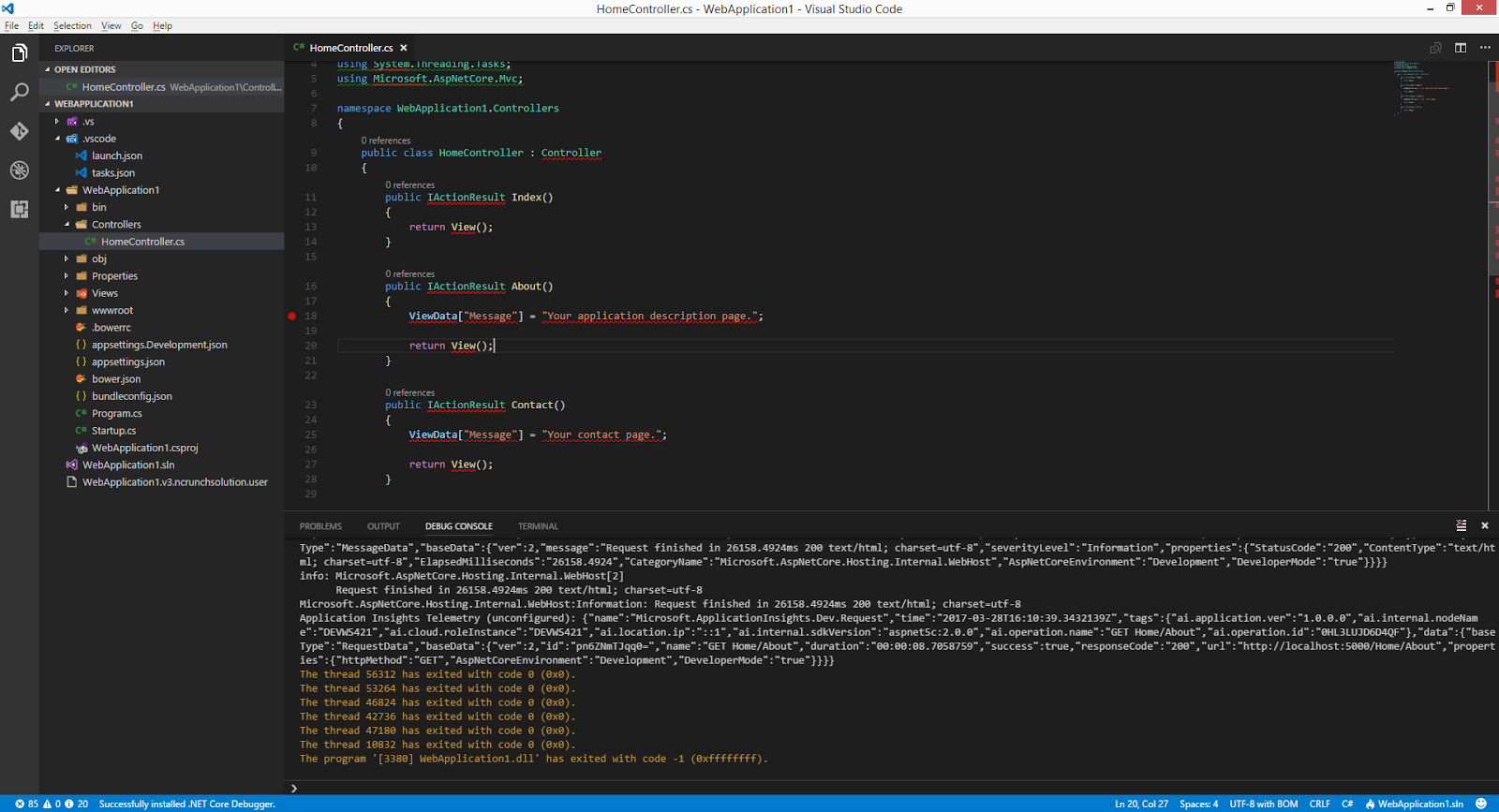Select the DEBUG CONSOLE panel tab

tap(459, 526)
